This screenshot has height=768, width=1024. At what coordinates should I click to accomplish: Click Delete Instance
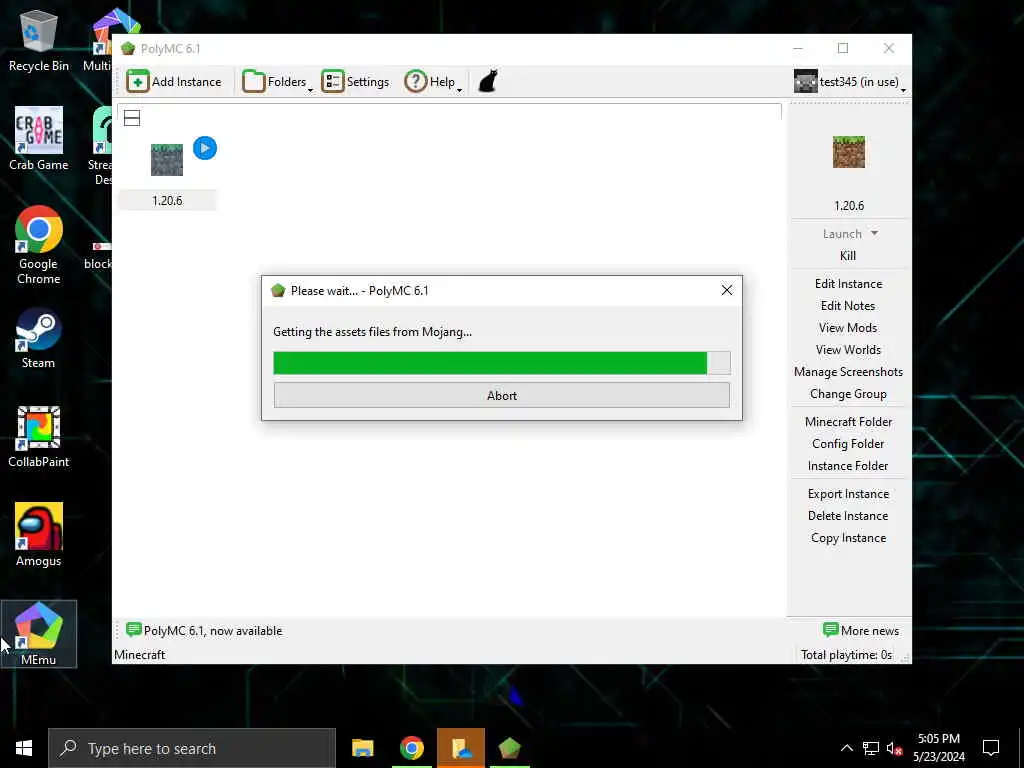(848, 516)
